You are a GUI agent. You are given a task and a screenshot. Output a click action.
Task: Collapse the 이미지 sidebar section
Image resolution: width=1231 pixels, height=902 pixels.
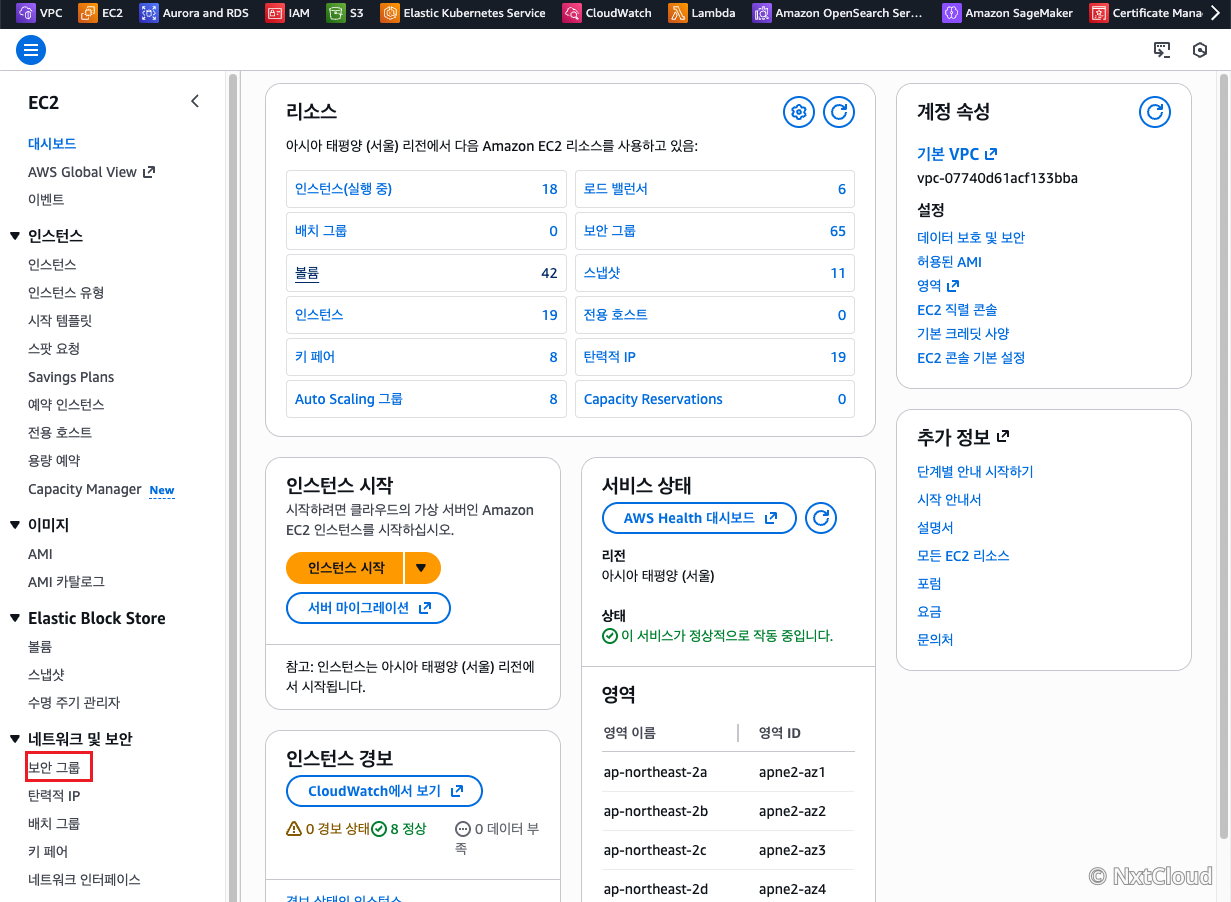click(x=15, y=525)
